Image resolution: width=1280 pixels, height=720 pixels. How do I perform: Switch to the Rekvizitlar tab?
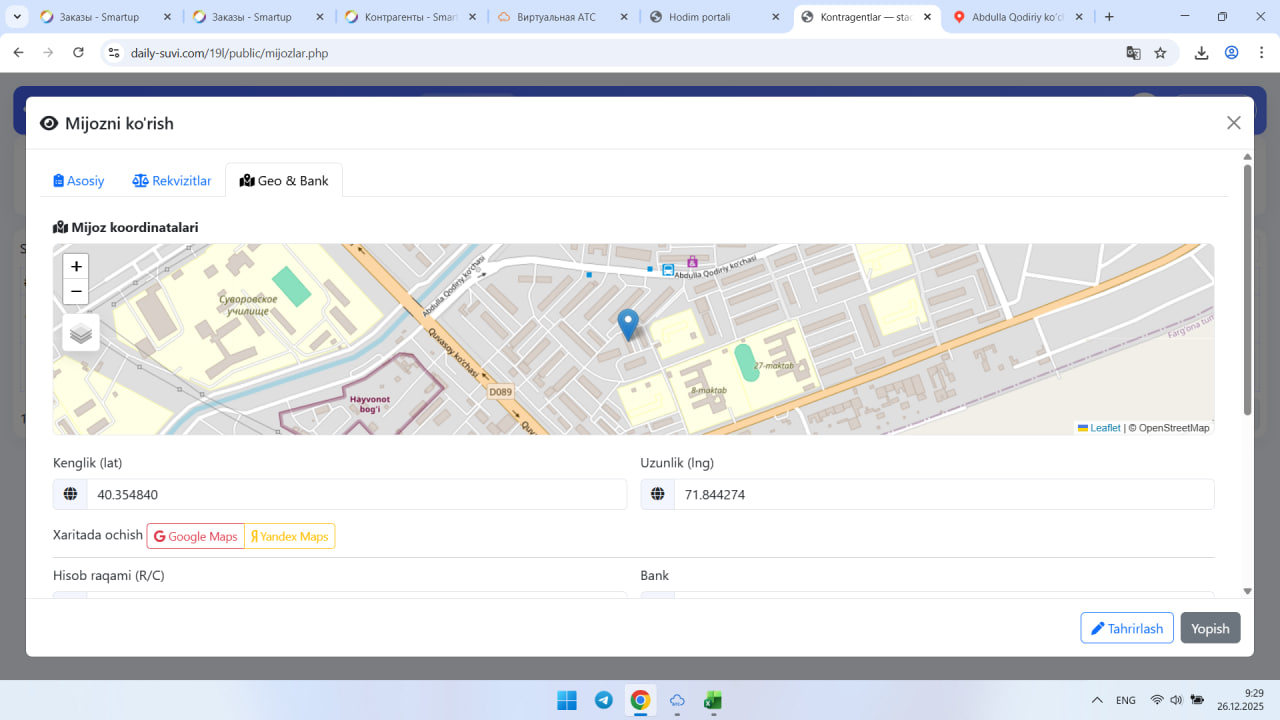(172, 181)
